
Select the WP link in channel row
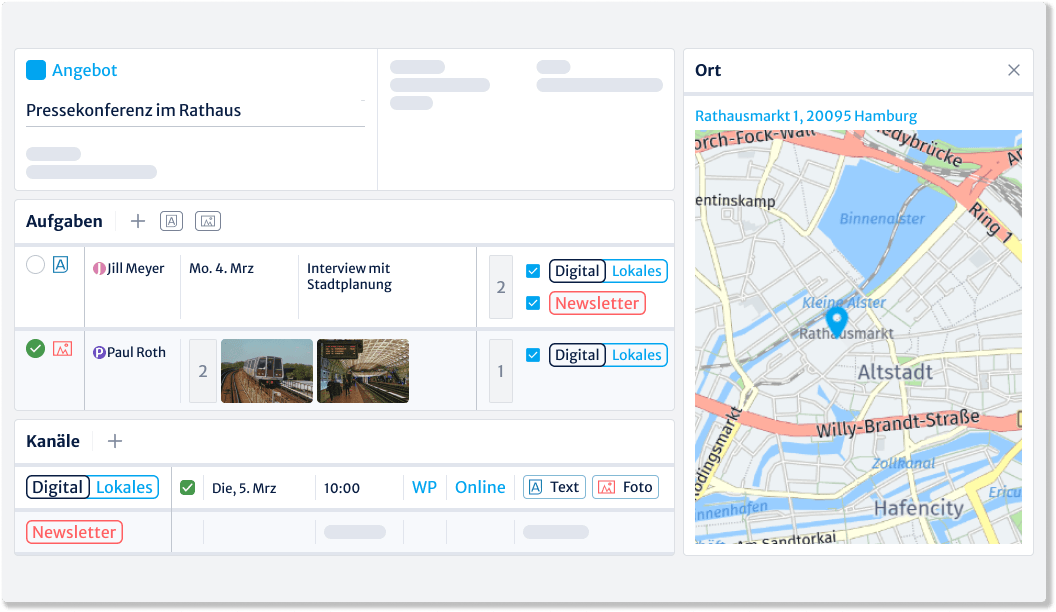point(424,487)
